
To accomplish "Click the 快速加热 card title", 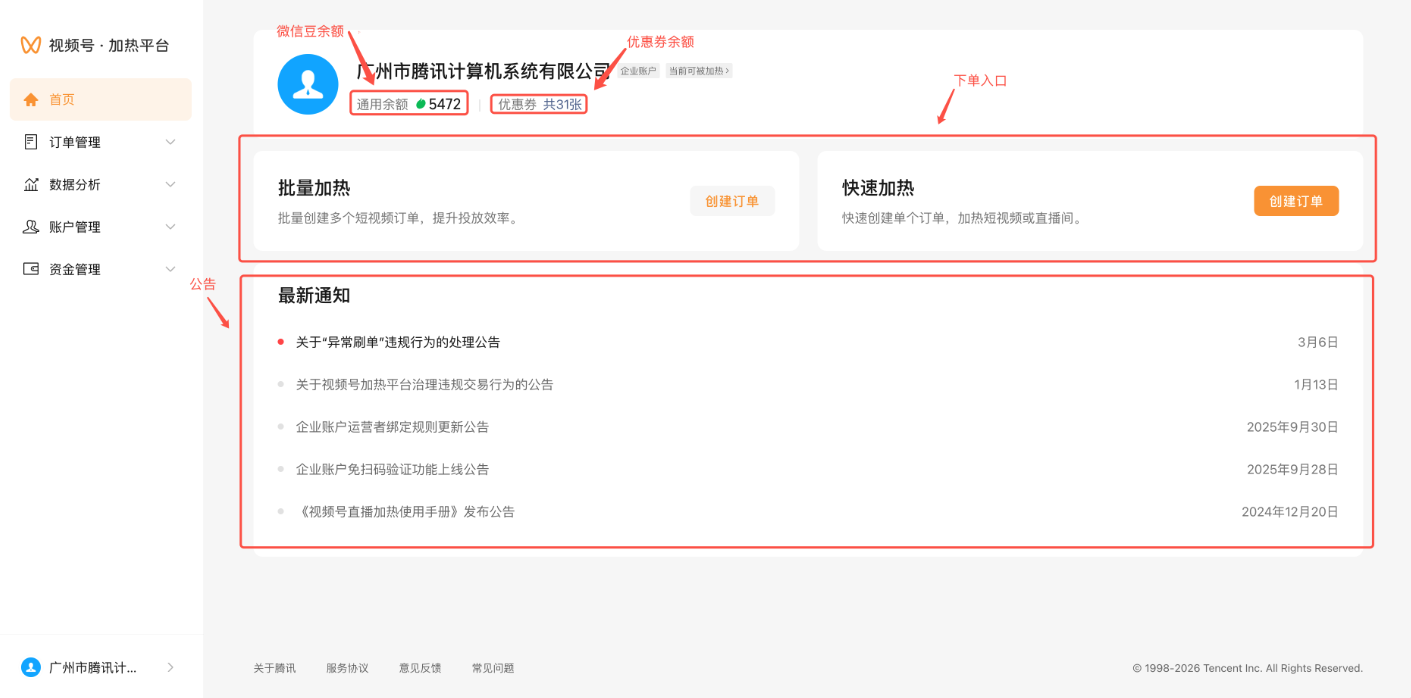I will point(878,188).
